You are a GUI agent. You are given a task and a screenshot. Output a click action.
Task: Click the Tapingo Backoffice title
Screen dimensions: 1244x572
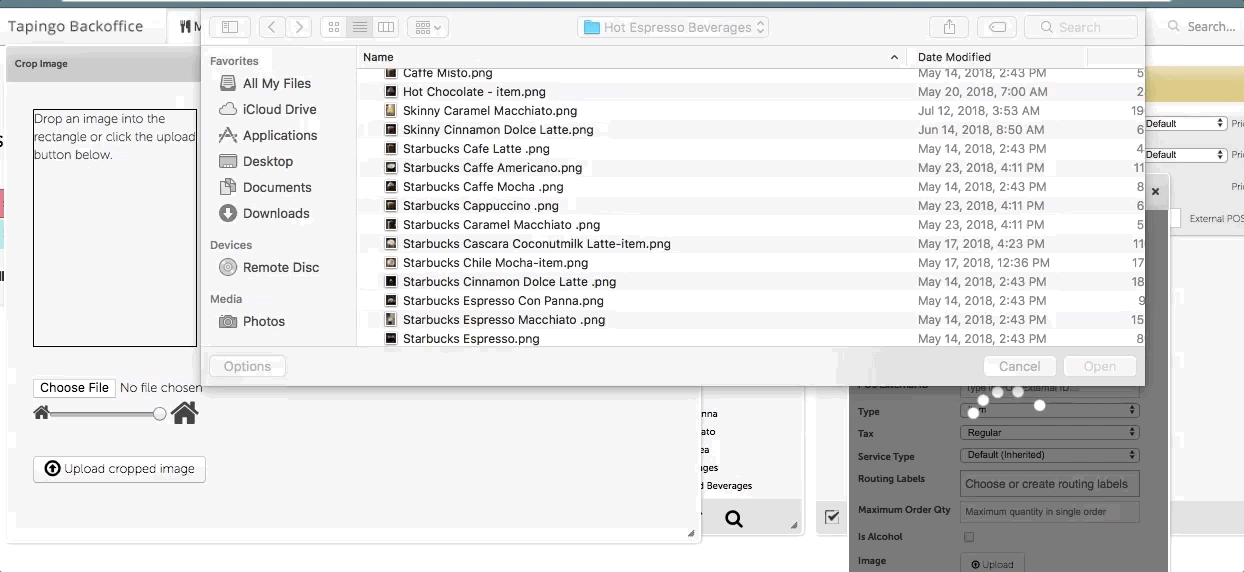point(76,26)
